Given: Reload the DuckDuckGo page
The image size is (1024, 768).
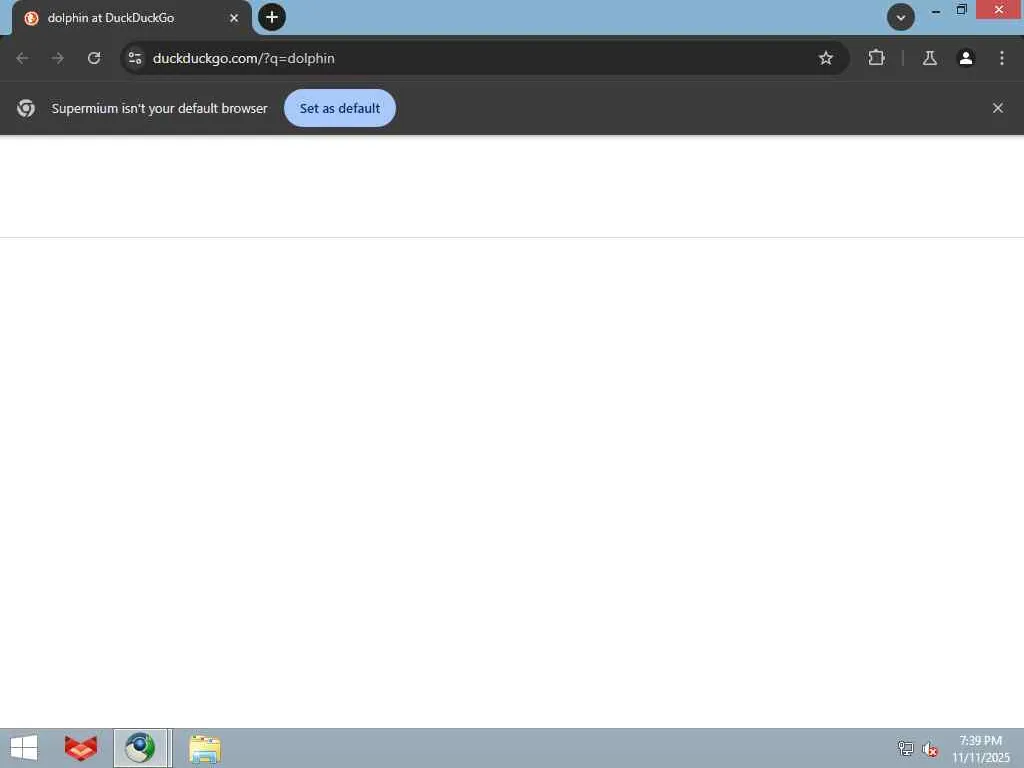Looking at the screenshot, I should [x=94, y=58].
